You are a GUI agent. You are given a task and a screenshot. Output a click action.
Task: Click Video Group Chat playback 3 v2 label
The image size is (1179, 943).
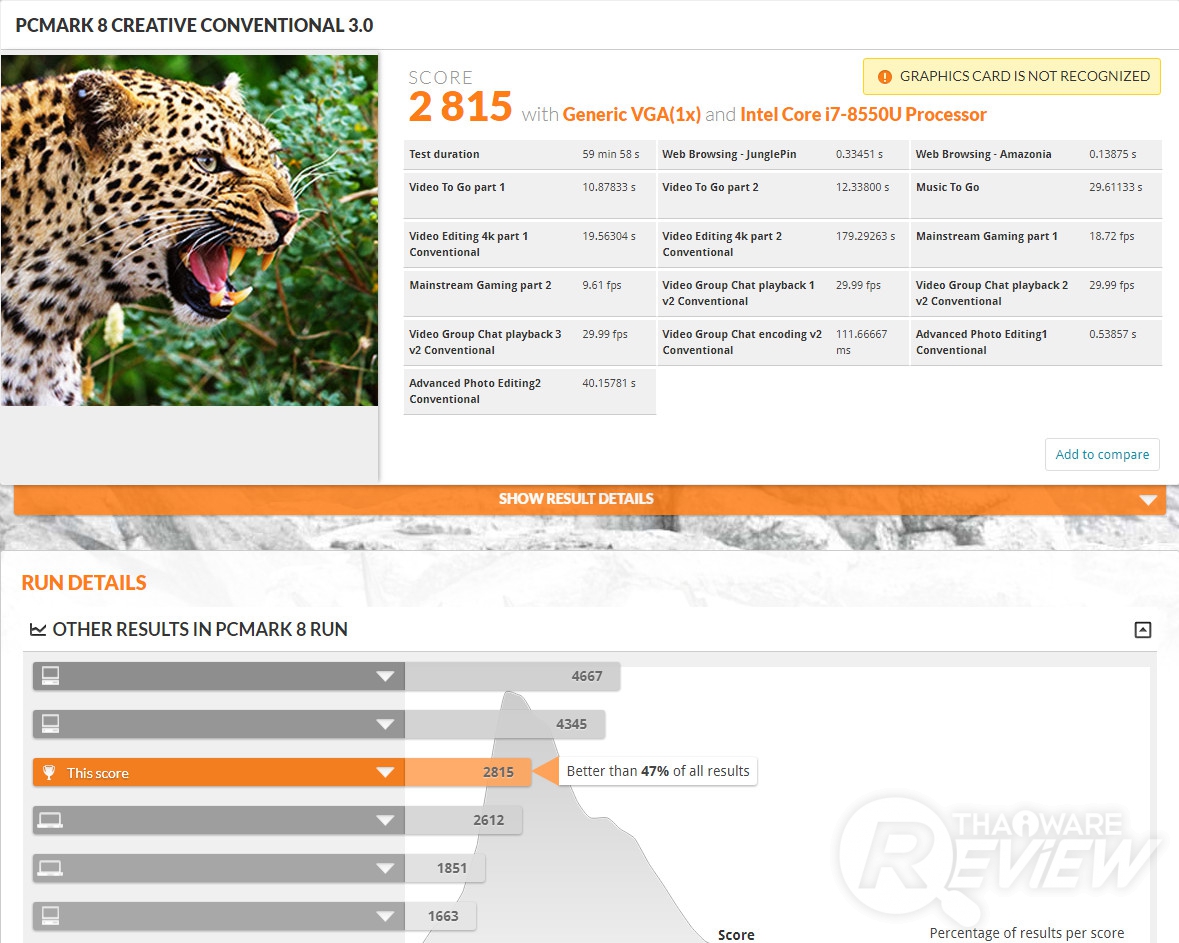[485, 342]
